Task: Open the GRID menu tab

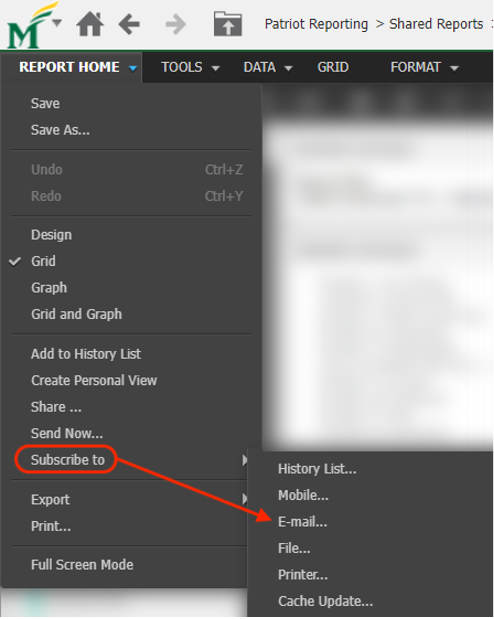Action: (x=333, y=68)
